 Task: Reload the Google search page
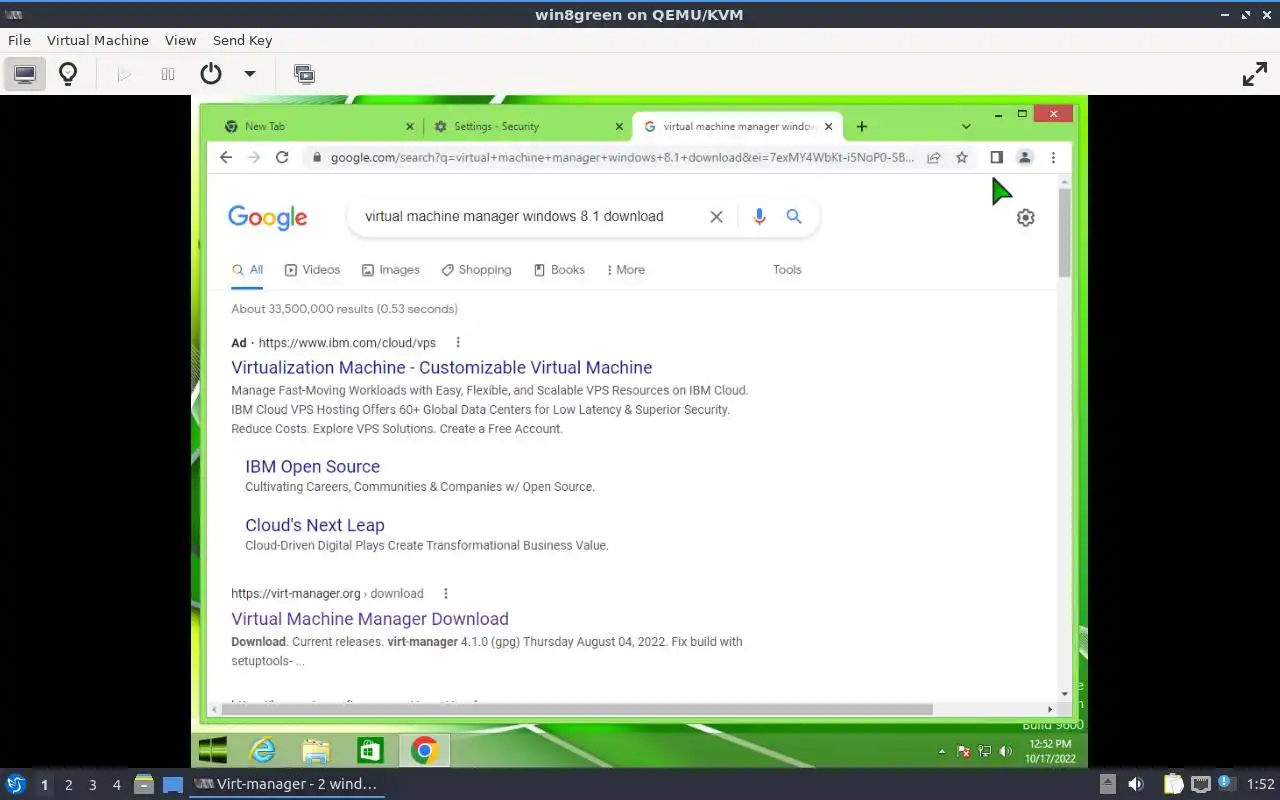pyautogui.click(x=282, y=157)
